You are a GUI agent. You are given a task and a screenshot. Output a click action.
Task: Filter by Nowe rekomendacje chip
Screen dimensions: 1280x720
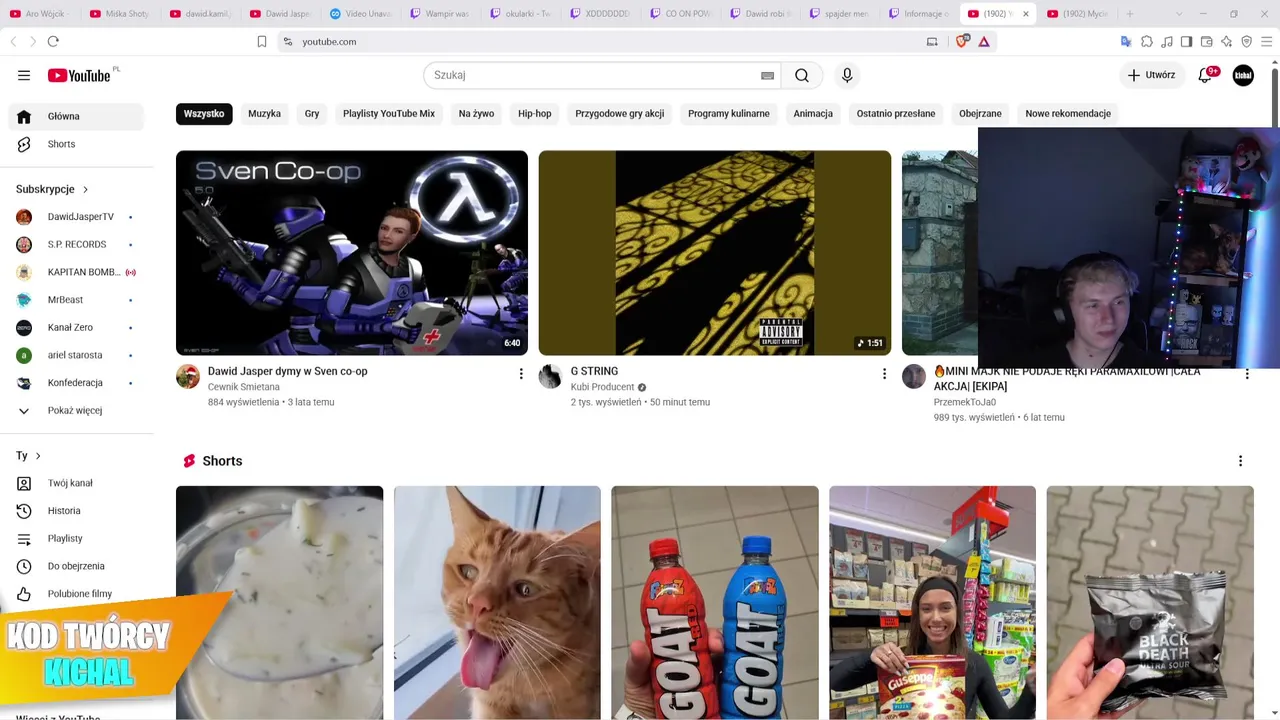coord(1068,114)
